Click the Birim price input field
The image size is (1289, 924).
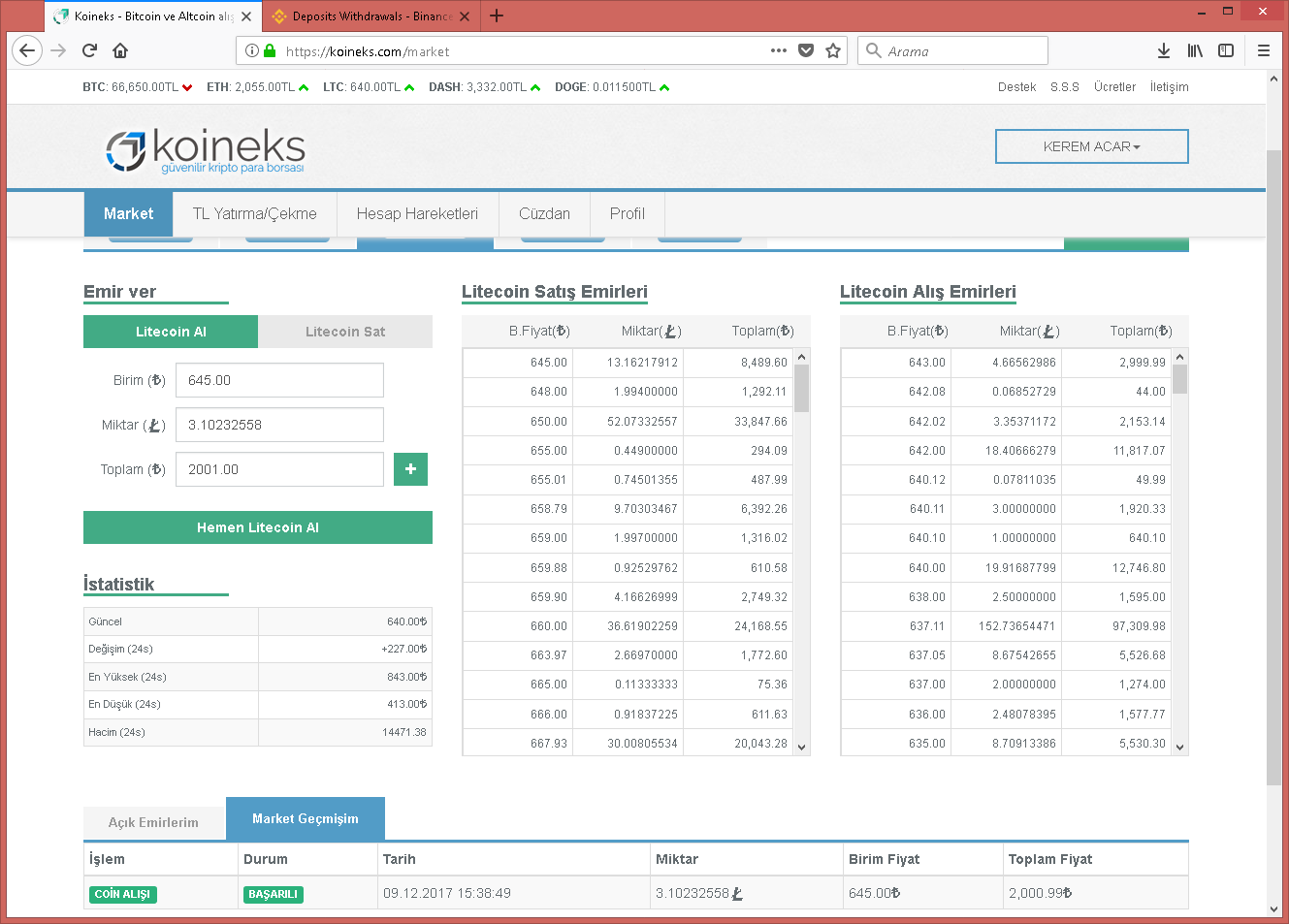click(279, 380)
